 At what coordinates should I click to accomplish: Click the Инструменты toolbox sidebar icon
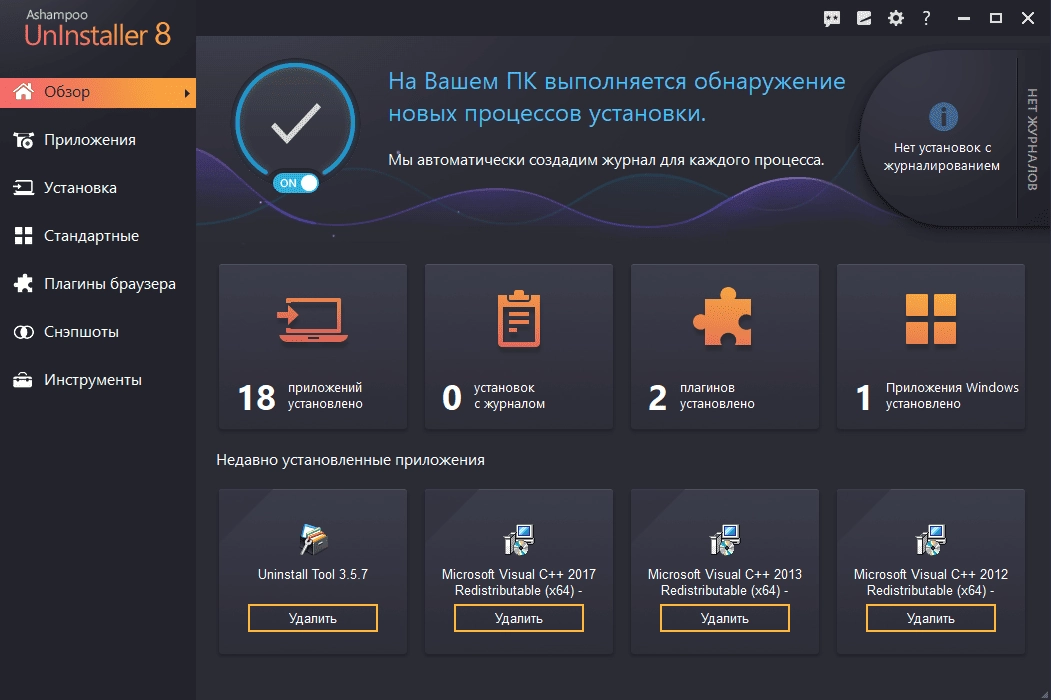[23, 380]
